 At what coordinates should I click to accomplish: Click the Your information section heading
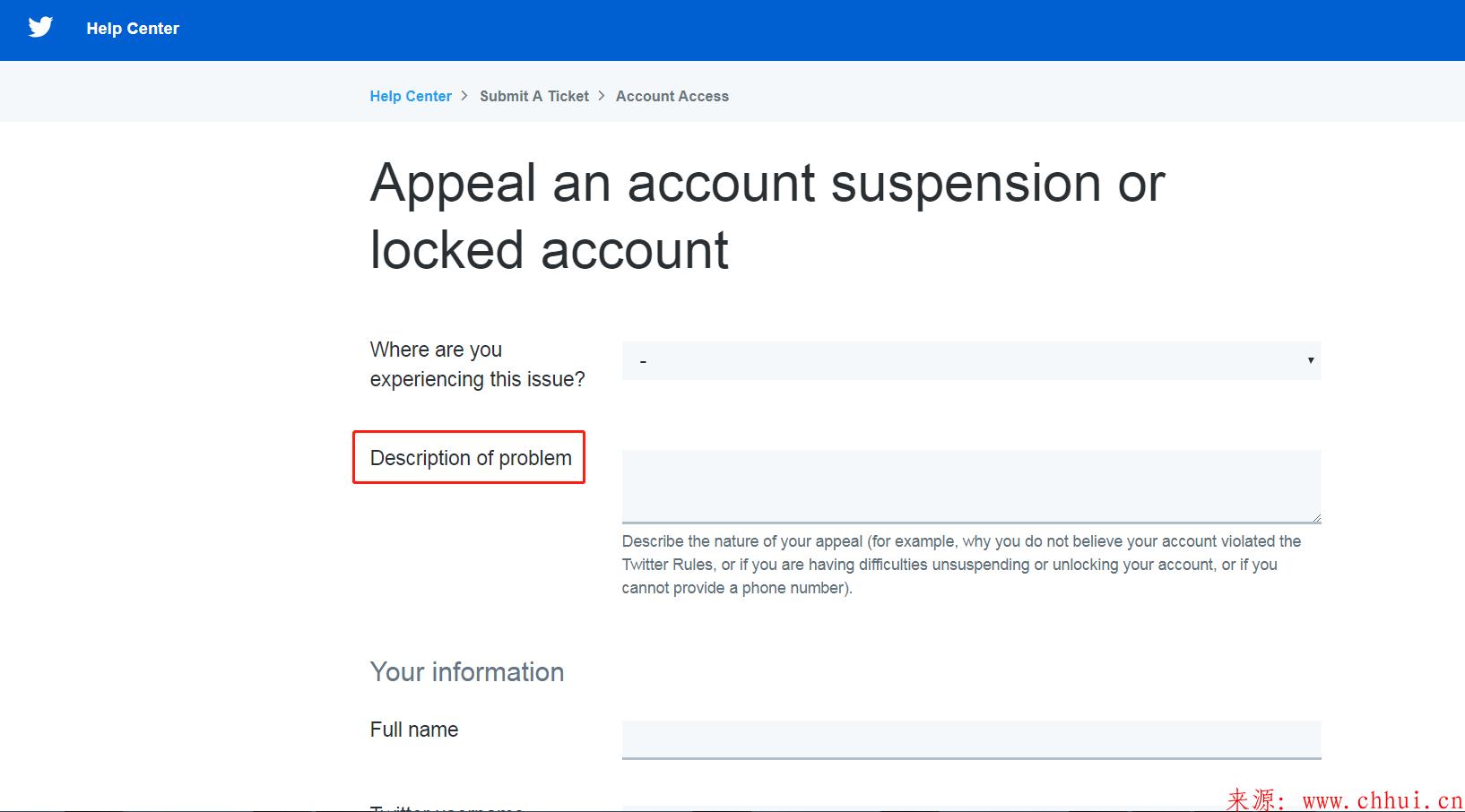(467, 672)
